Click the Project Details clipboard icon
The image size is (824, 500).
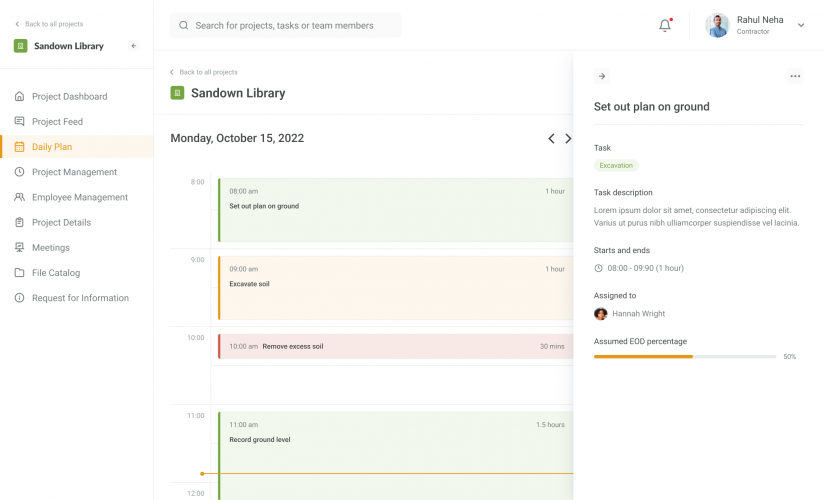point(19,222)
